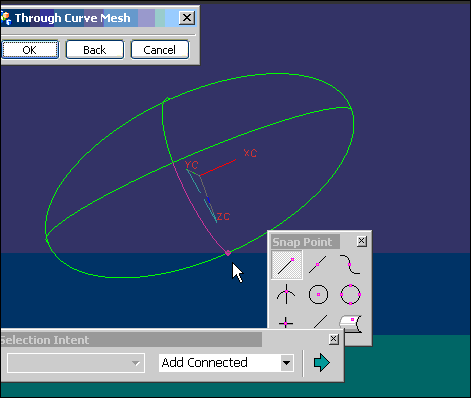Select the Point on Curve snap icon
The image size is (471, 398).
pos(320,322)
